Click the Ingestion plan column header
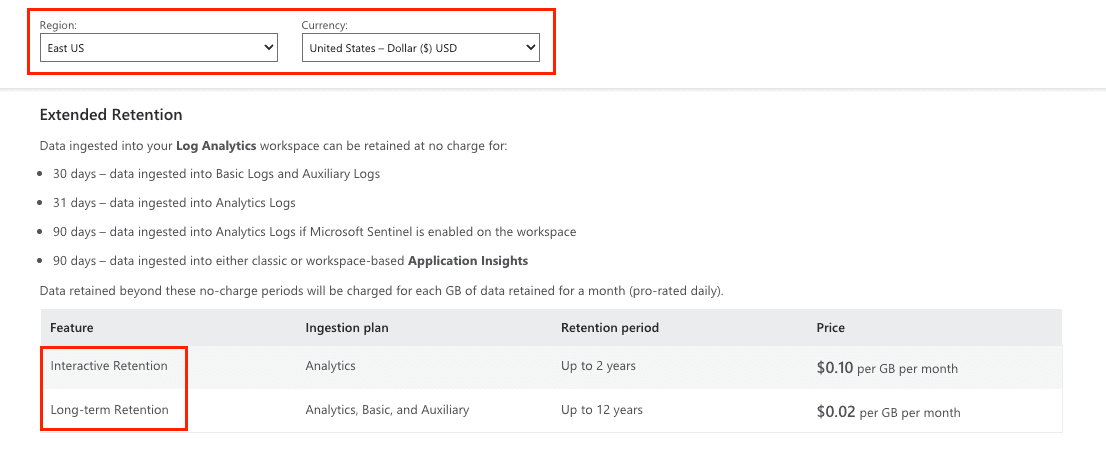1106x455 pixels. point(347,328)
